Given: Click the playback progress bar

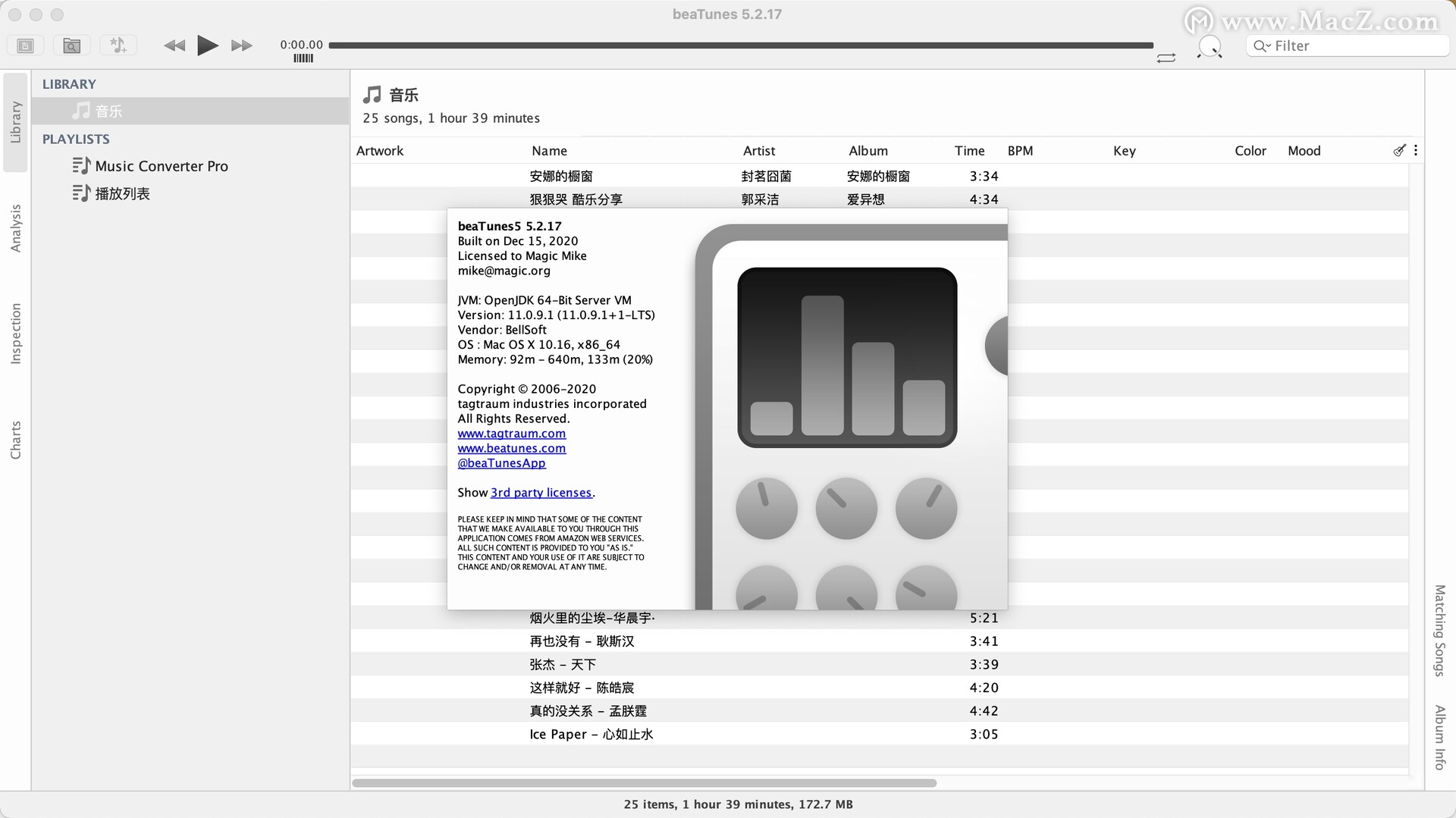Looking at the screenshot, I should click(x=742, y=45).
